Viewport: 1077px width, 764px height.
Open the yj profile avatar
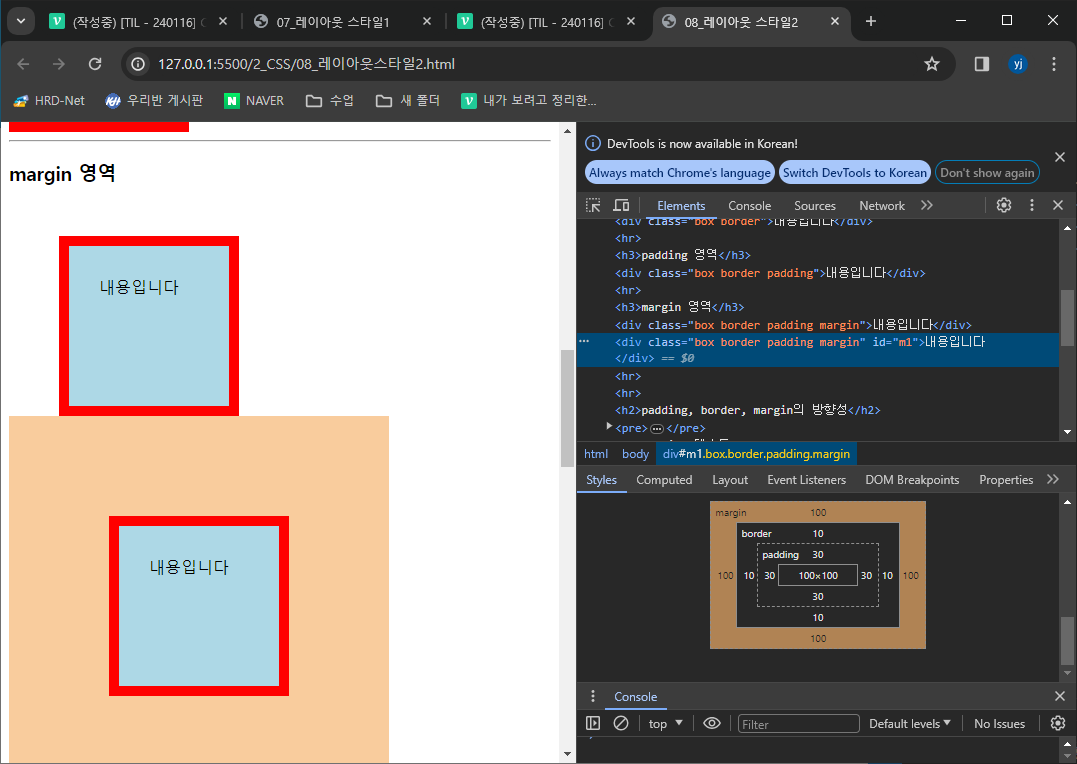[x=1018, y=64]
